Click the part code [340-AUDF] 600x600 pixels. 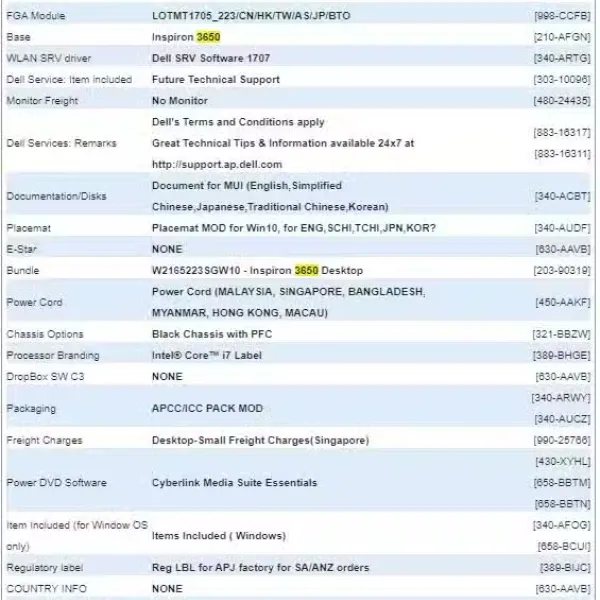click(x=562, y=228)
